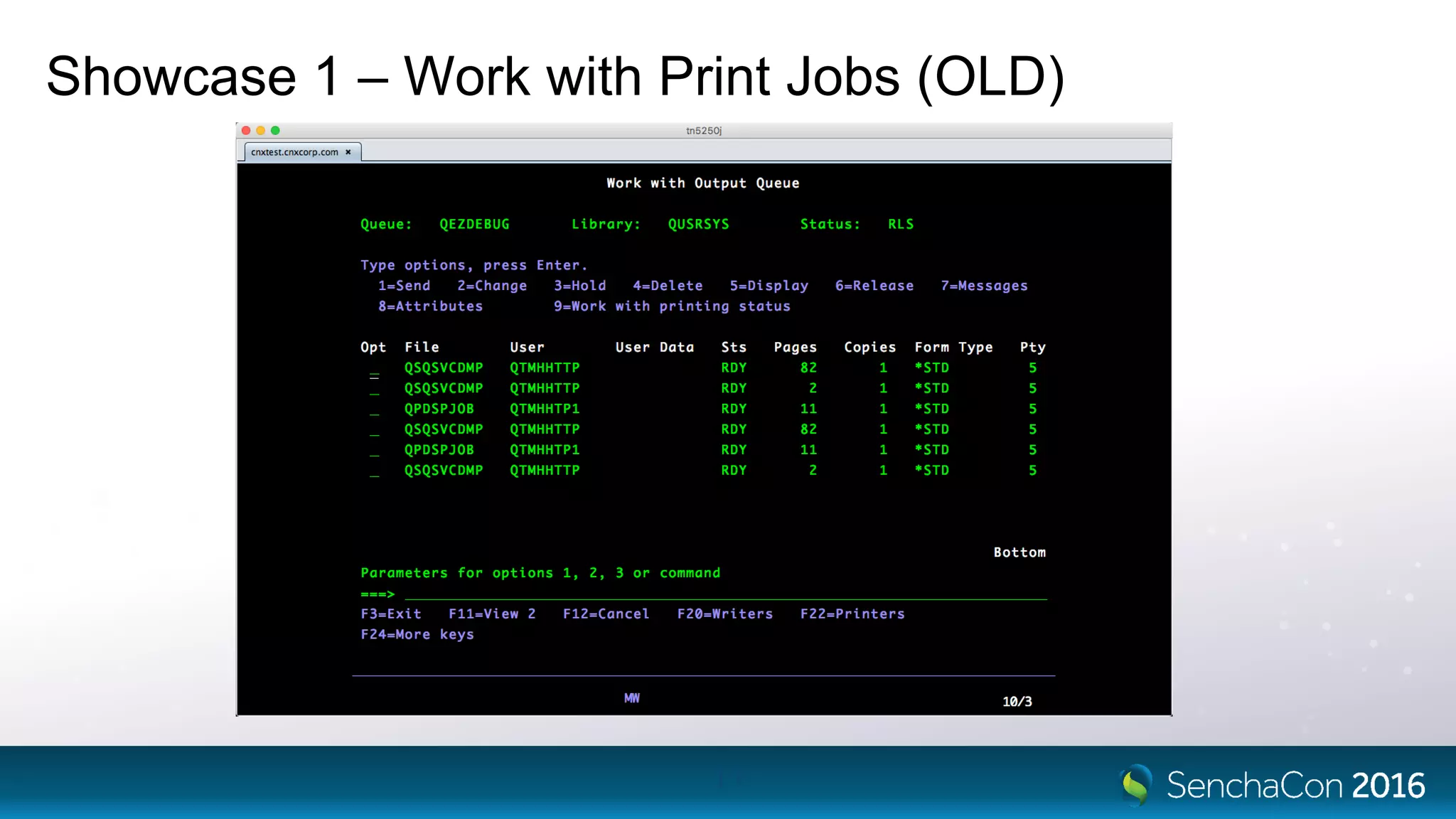Click the 8=Attributes option text

[x=431, y=306]
